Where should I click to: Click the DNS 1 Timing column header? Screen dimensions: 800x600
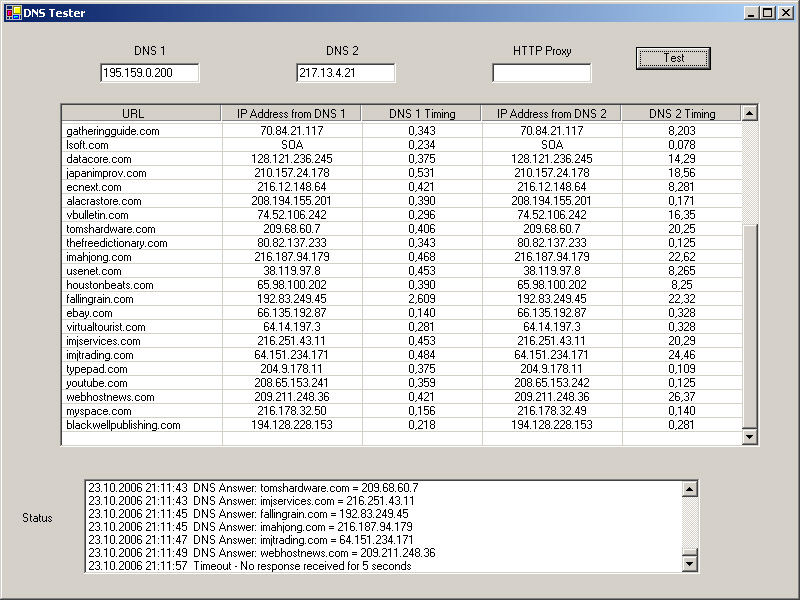(421, 113)
